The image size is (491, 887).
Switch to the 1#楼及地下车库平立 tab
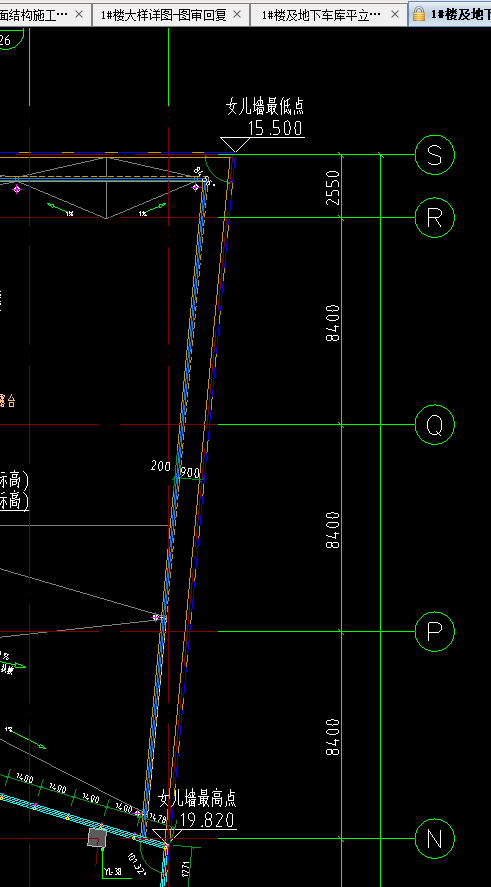(x=328, y=14)
